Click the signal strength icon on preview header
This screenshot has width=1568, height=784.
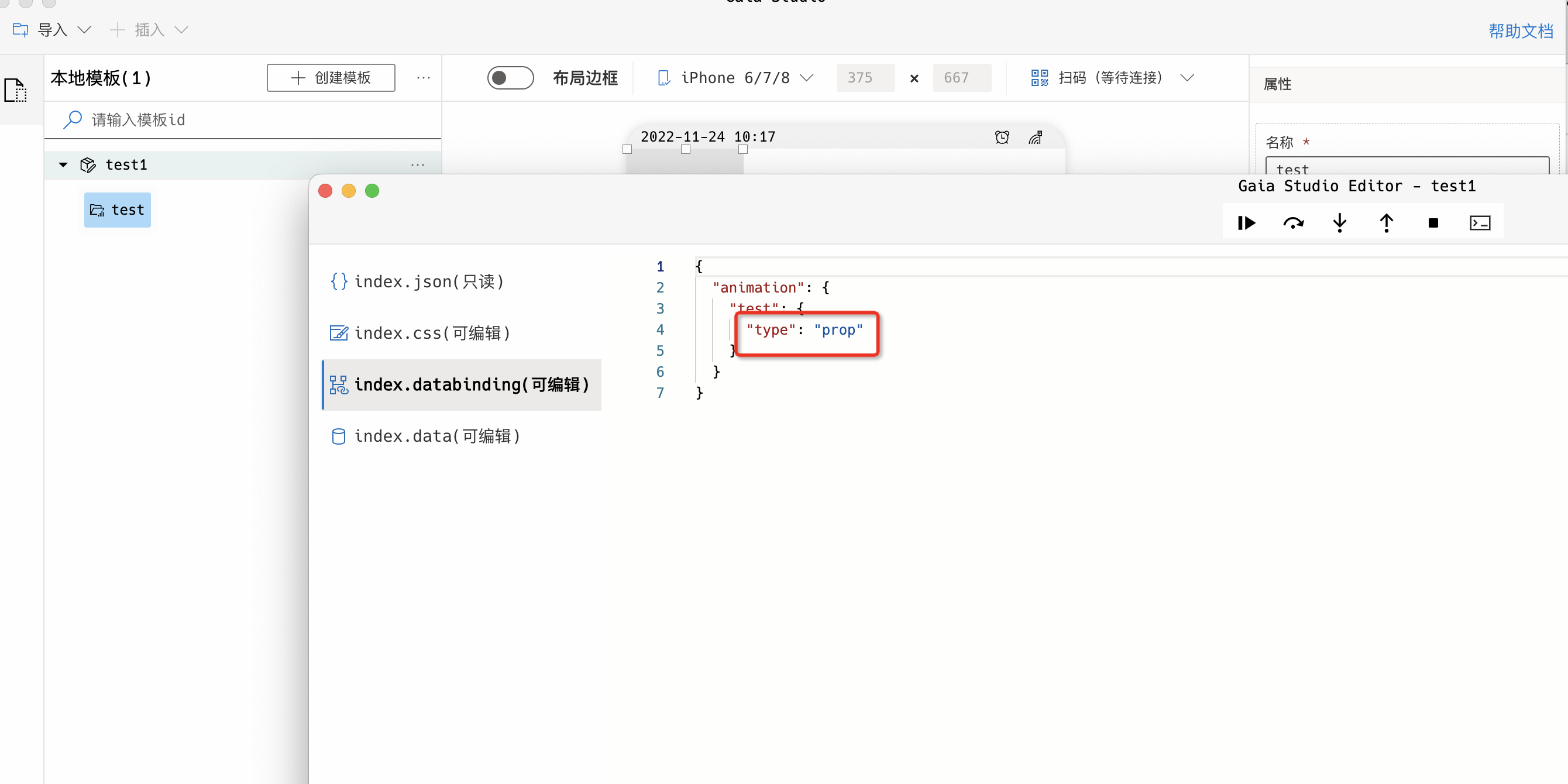coord(1037,137)
